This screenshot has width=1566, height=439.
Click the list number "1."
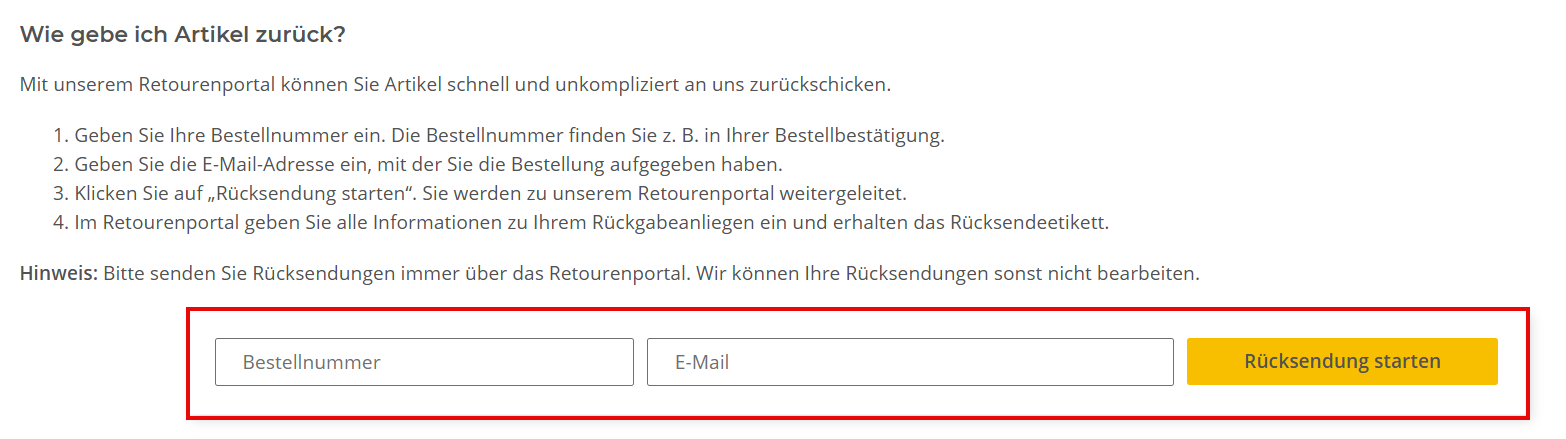click(x=61, y=136)
